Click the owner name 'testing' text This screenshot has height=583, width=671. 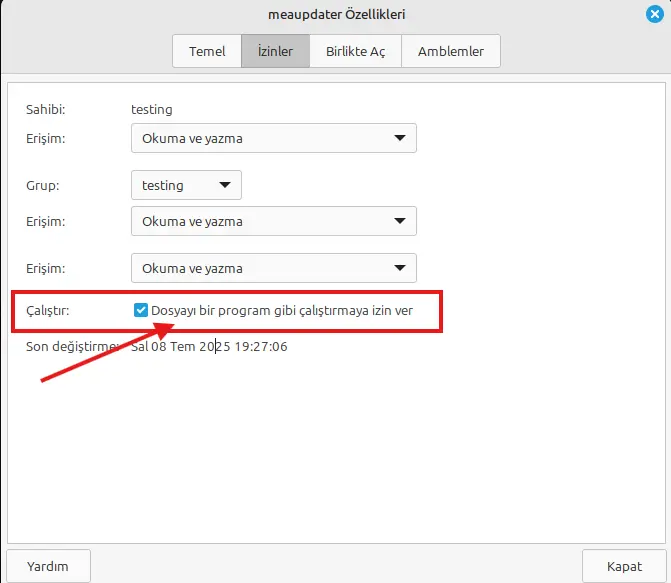pos(152,110)
